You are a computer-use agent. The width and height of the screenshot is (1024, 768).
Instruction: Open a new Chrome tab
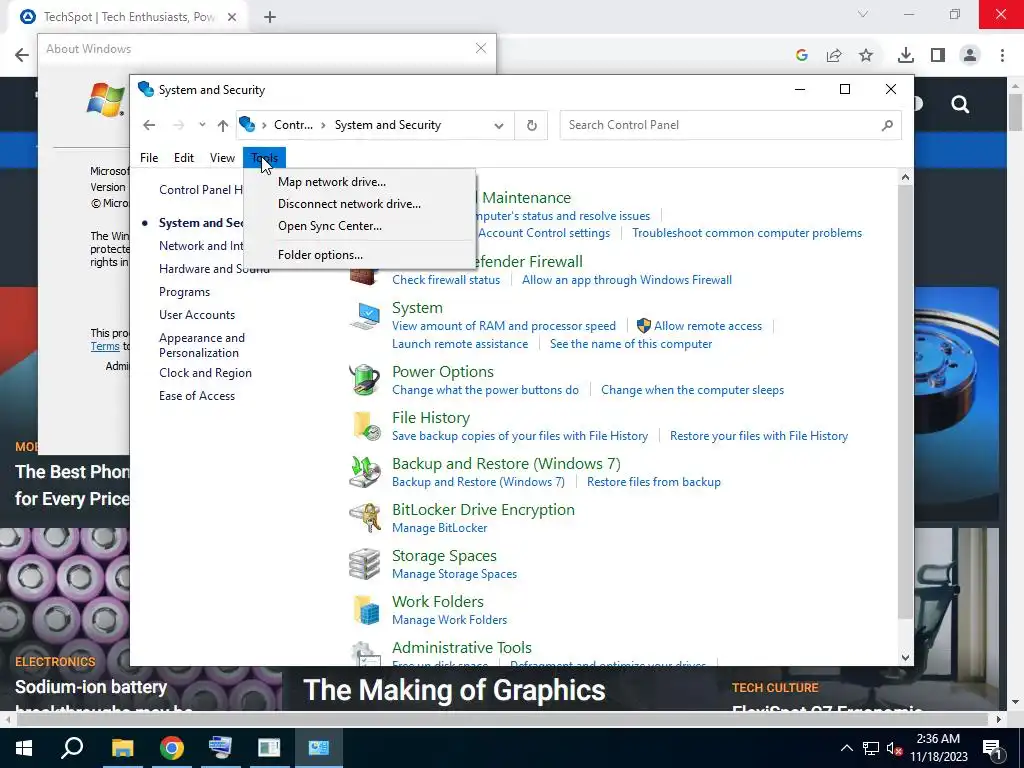[x=270, y=17]
